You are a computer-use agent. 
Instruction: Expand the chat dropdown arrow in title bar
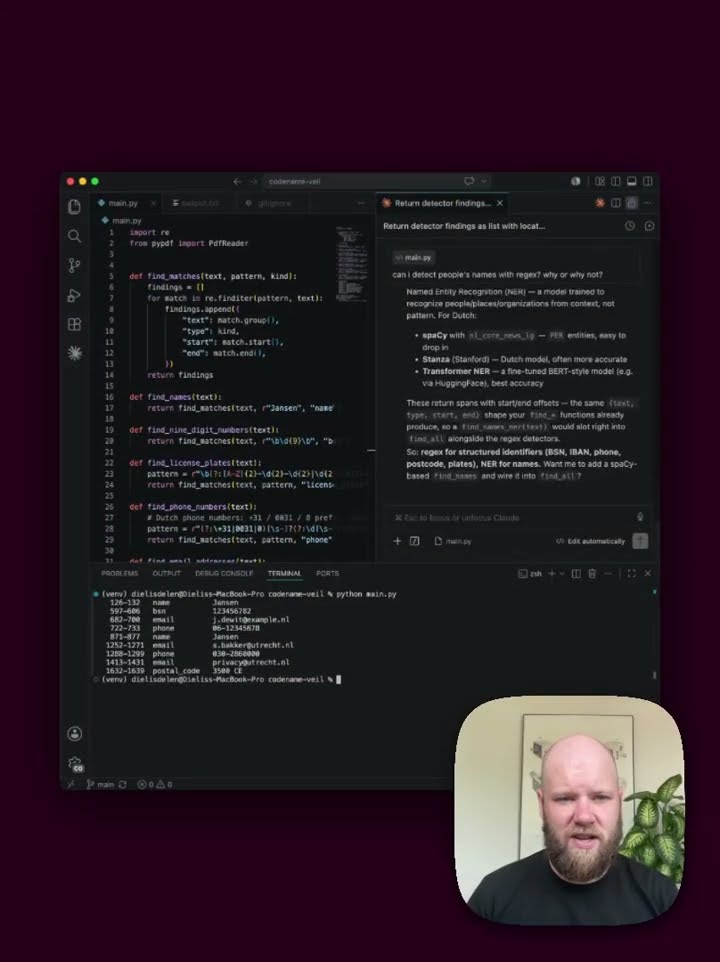483,181
